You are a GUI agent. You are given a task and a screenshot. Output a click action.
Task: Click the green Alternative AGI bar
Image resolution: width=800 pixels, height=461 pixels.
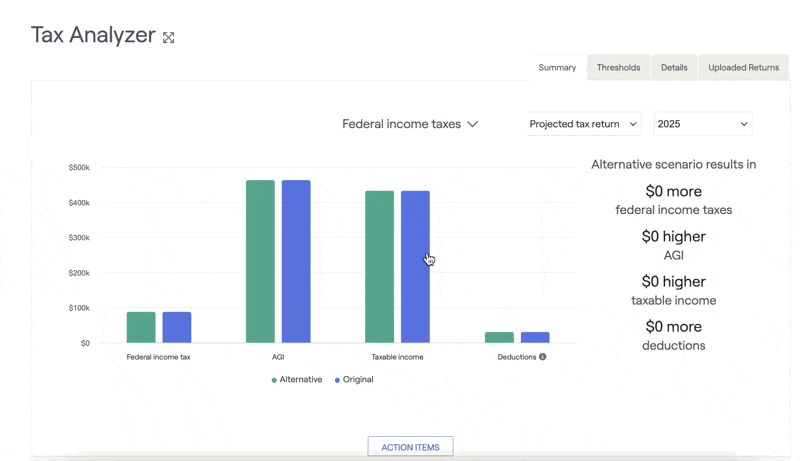[260, 261]
